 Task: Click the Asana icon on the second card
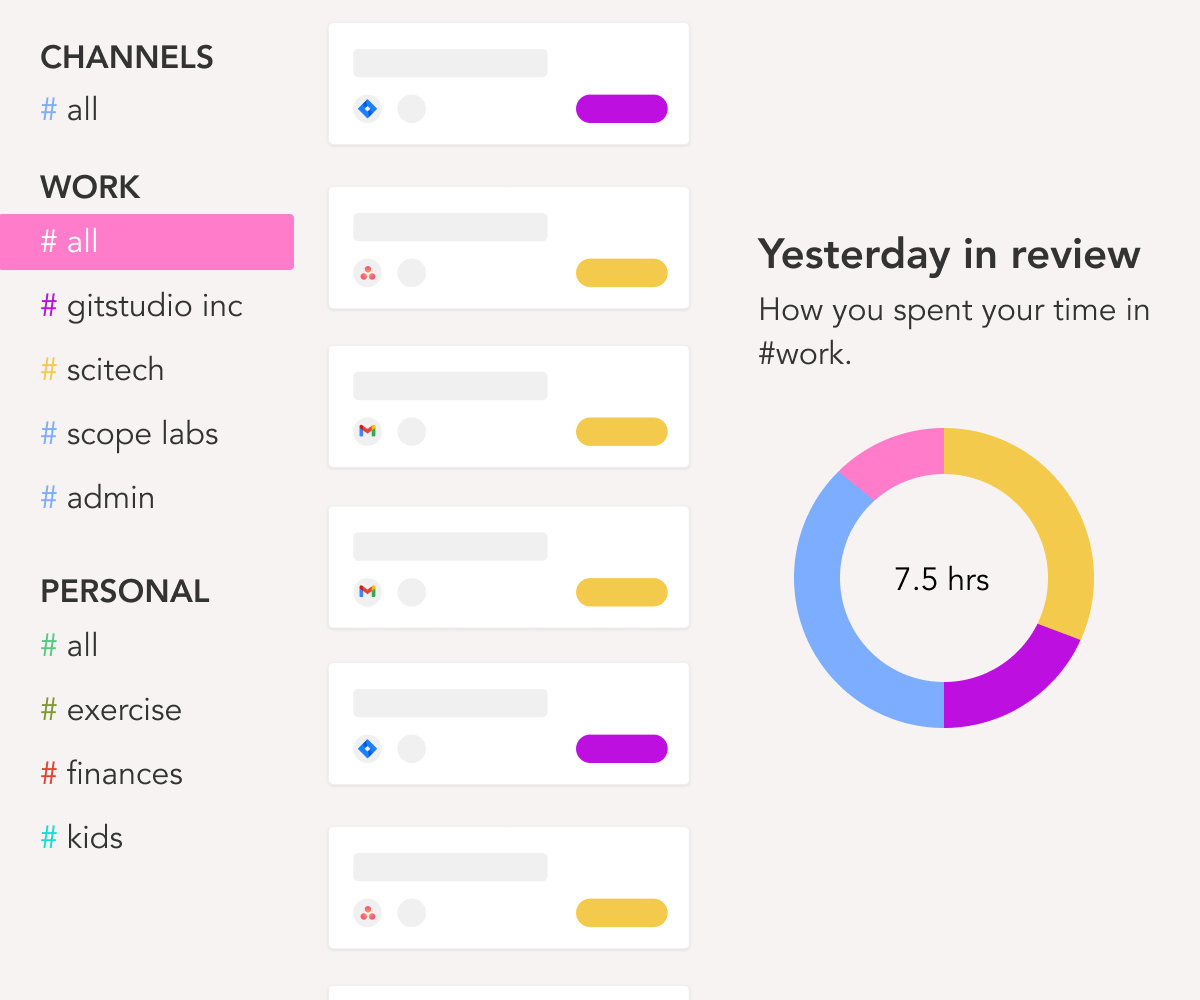(x=367, y=273)
